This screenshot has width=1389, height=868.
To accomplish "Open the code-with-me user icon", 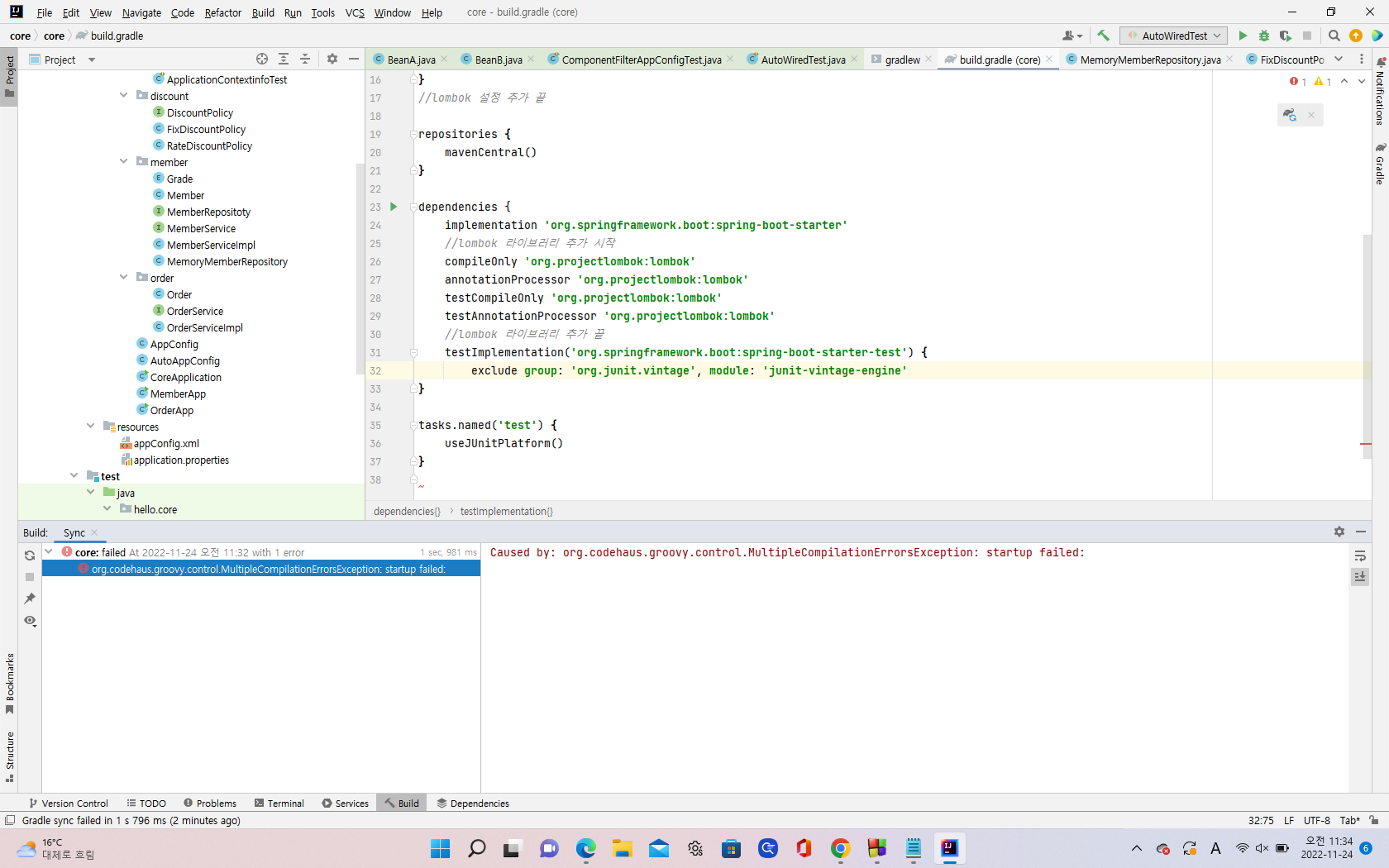I will [x=1072, y=36].
